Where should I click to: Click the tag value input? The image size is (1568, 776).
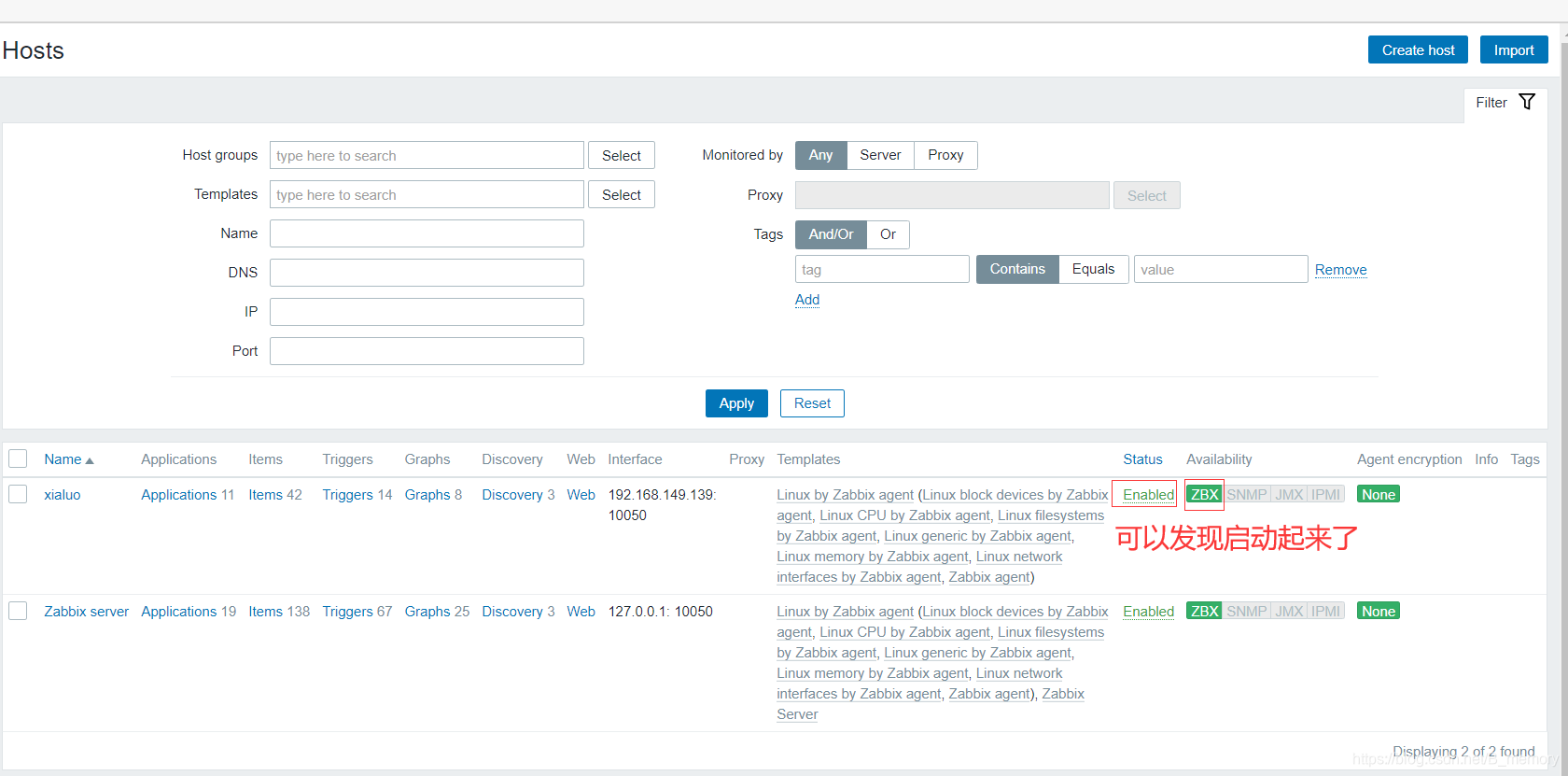coord(1221,269)
